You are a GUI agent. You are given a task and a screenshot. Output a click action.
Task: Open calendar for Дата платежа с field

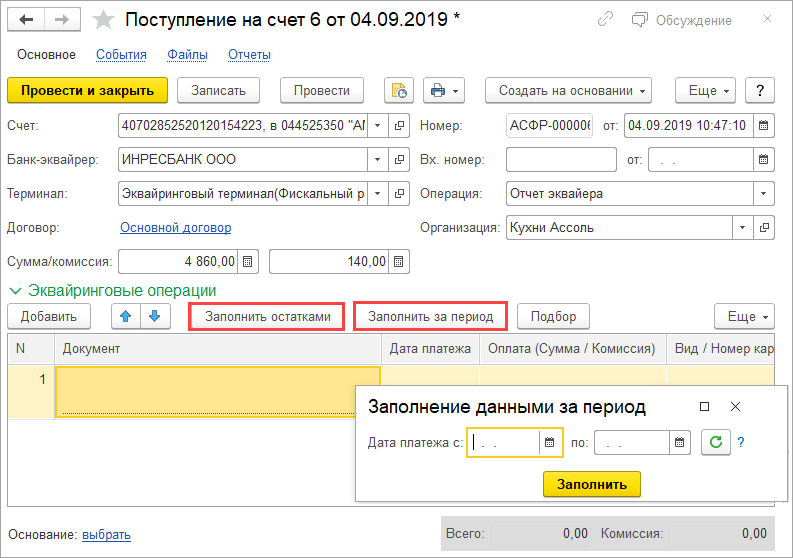pyautogui.click(x=550, y=443)
